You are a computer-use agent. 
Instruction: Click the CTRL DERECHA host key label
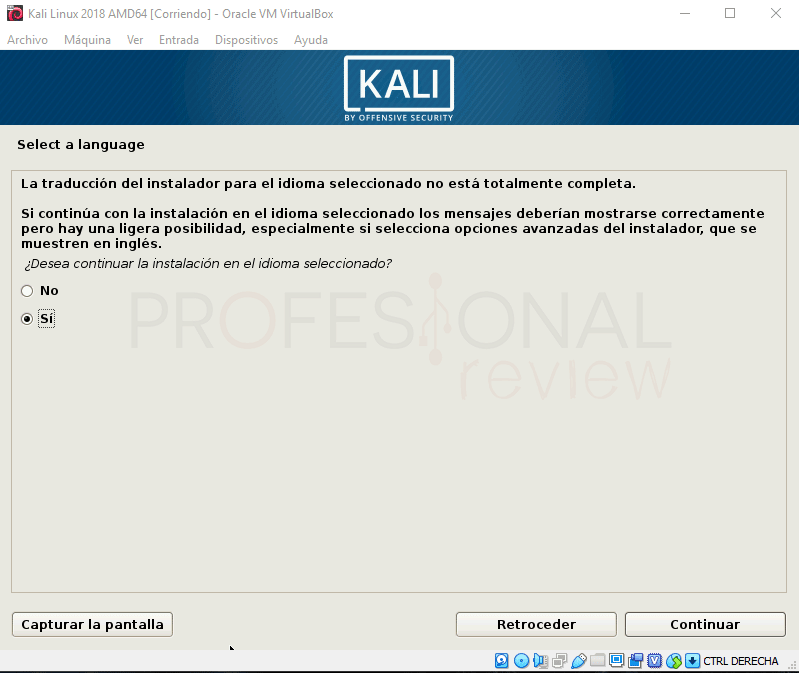click(x=740, y=661)
